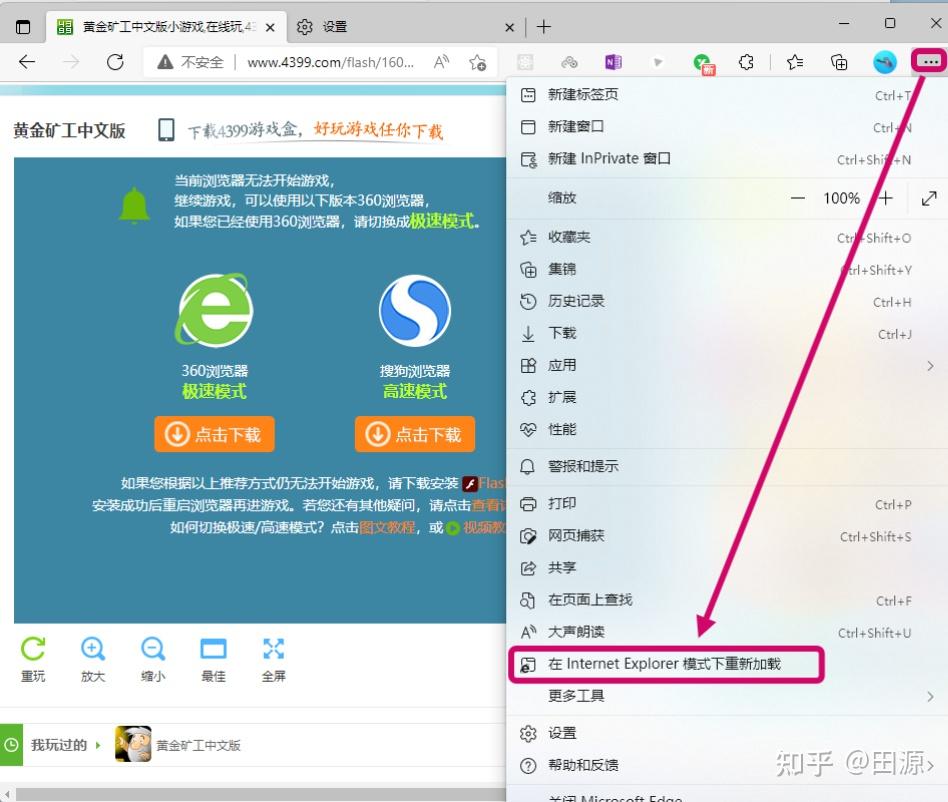
Task: Expand the 应用 submenu arrow
Action: click(x=930, y=366)
